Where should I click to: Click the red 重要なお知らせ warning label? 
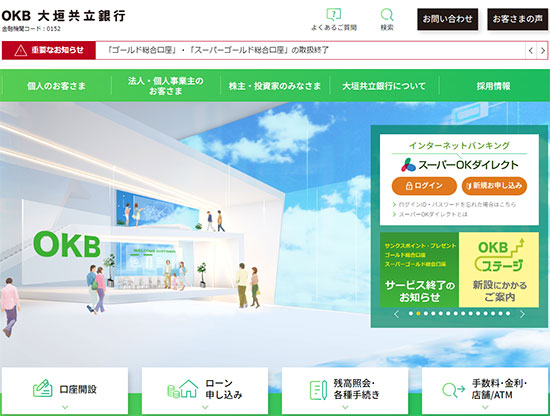[x=49, y=50]
